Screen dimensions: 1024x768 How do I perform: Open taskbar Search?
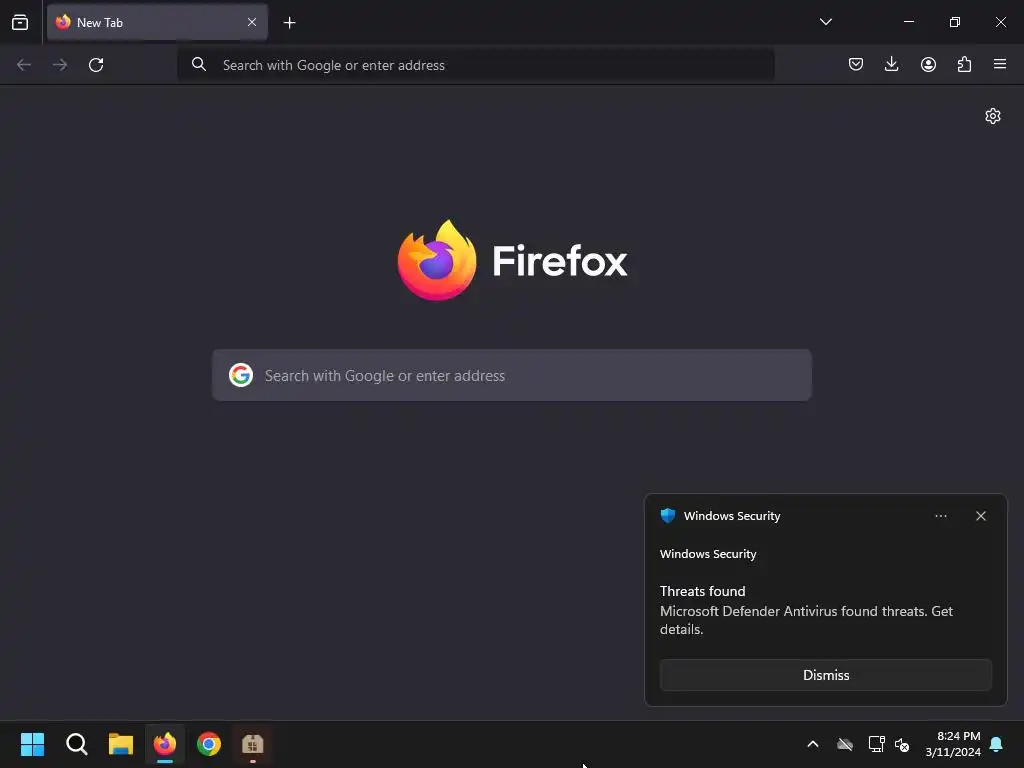coord(76,744)
